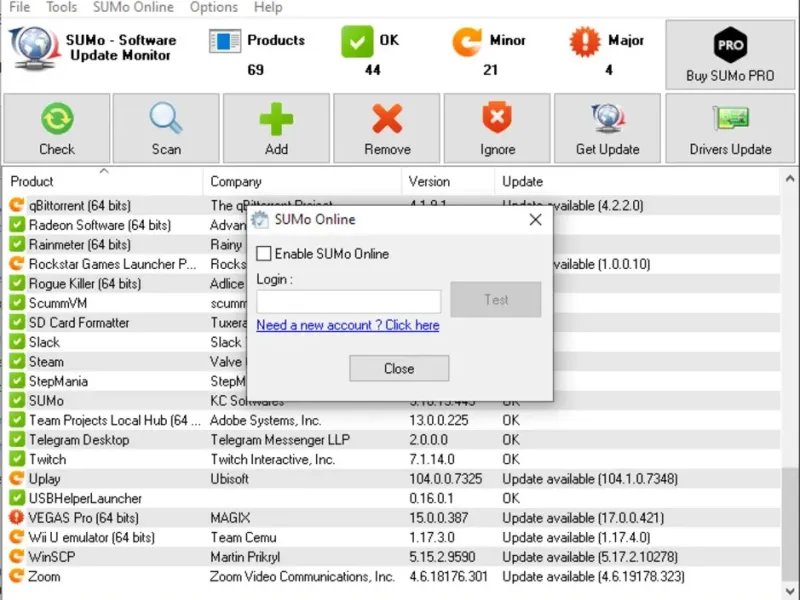Open the File menu
Screen dimensions: 800x600
pyautogui.click(x=20, y=7)
